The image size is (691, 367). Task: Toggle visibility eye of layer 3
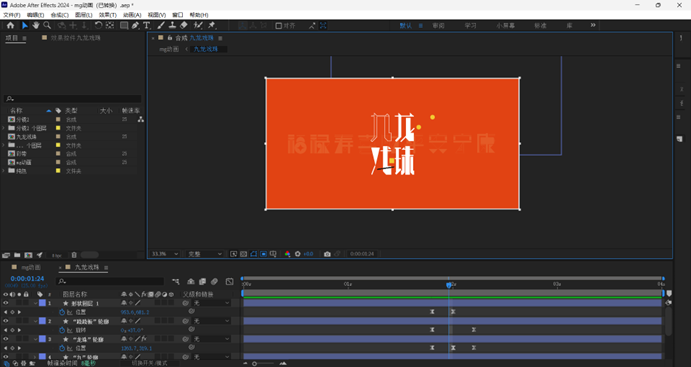[6, 339]
